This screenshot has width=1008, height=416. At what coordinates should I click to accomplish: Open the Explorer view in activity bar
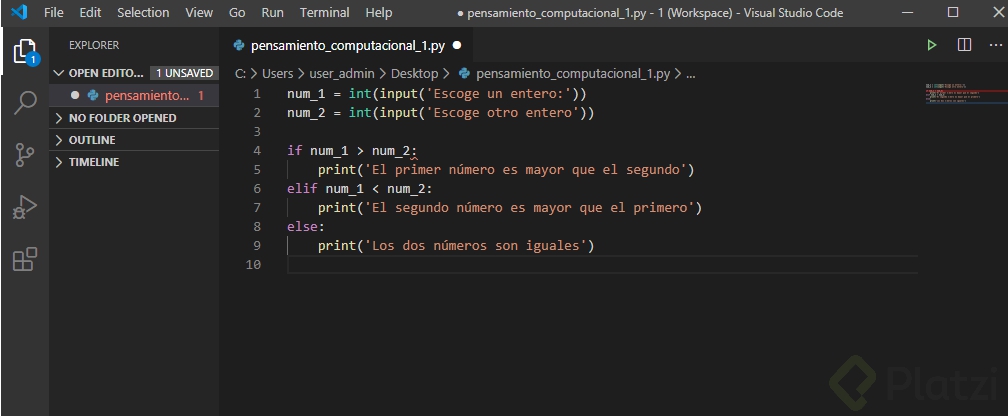[x=25, y=52]
